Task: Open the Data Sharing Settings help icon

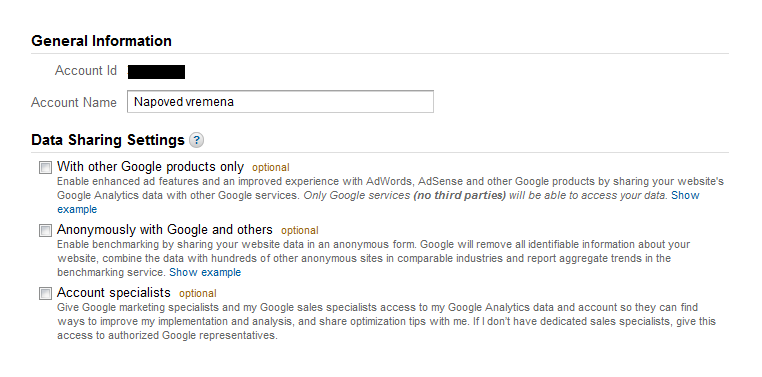Action: [196, 140]
